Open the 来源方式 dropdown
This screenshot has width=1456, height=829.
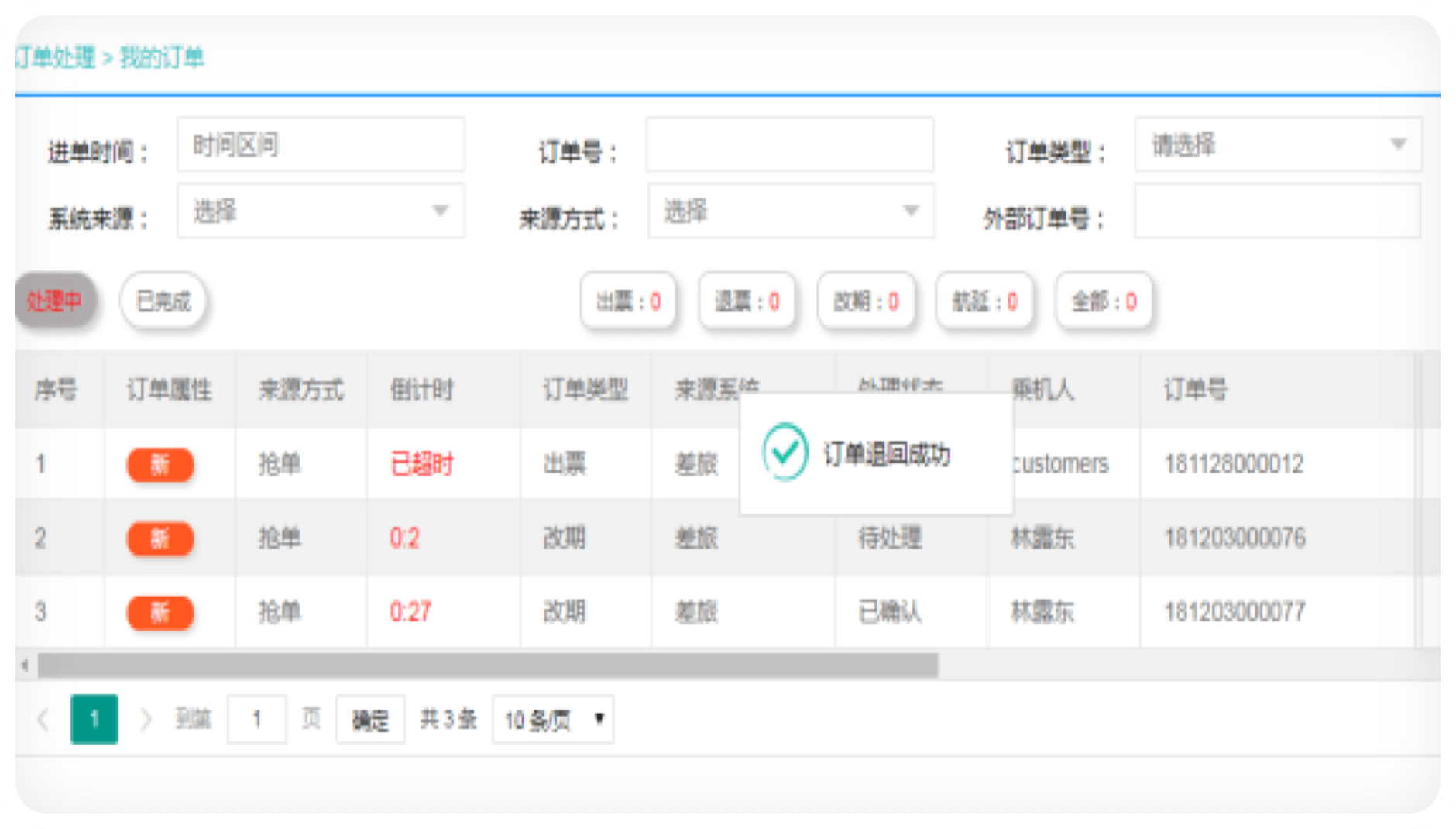pyautogui.click(x=790, y=211)
